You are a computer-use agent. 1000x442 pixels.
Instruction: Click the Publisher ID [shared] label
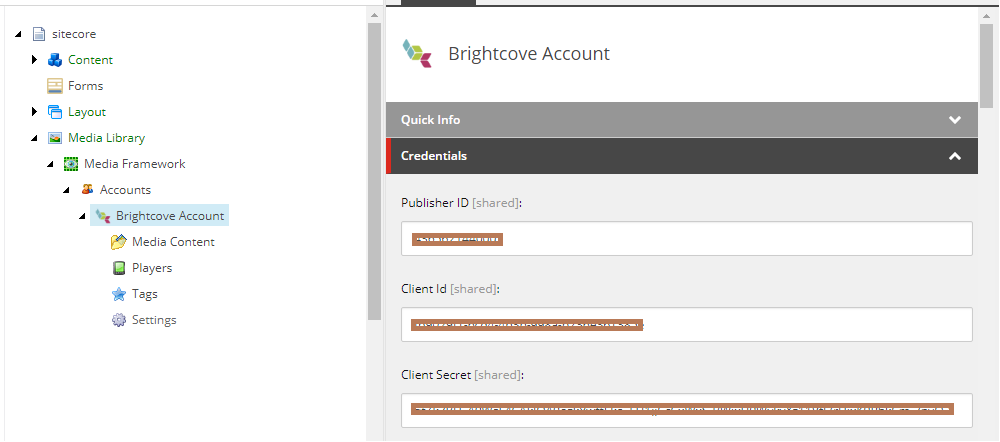tap(462, 203)
